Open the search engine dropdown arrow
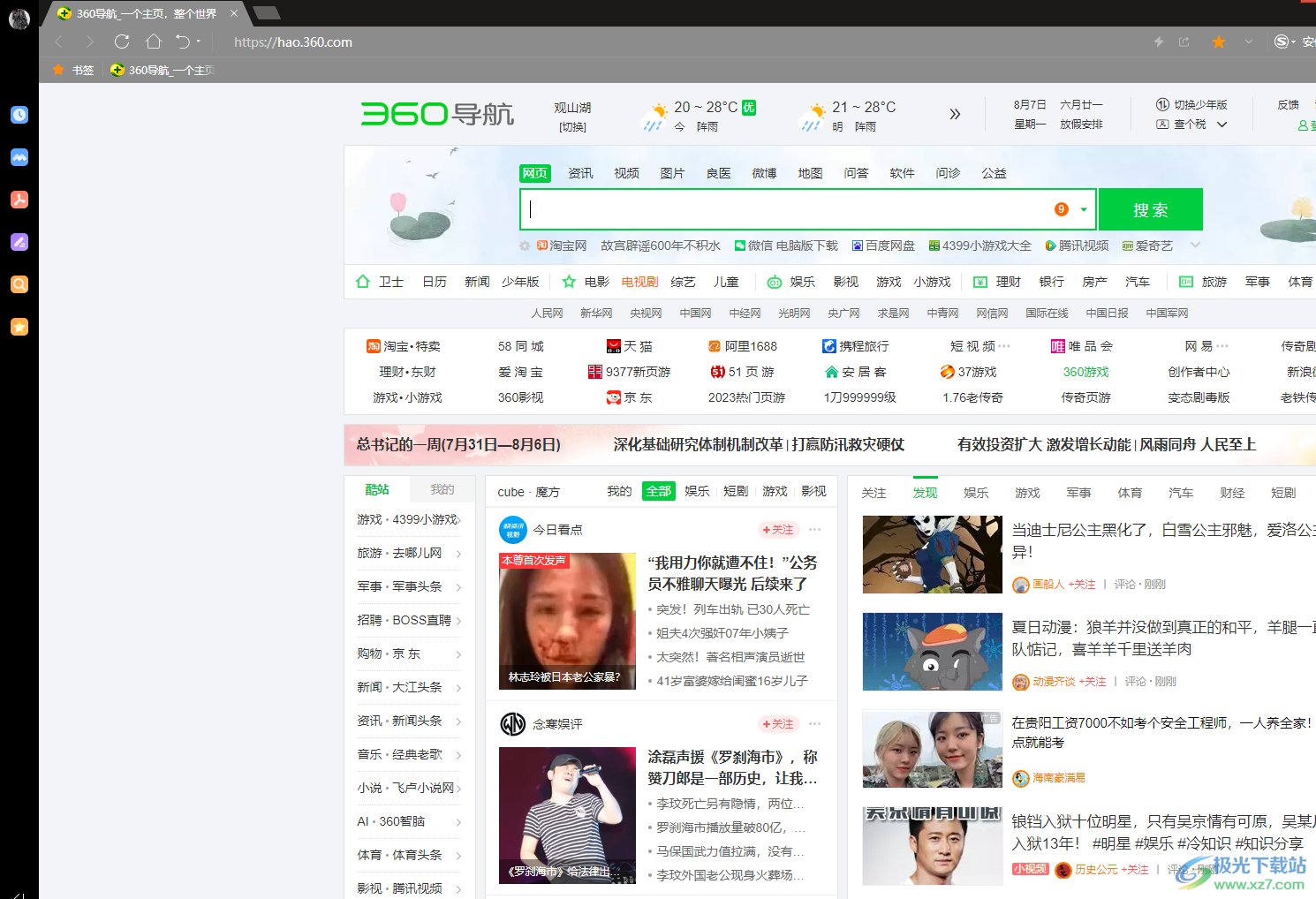Viewport: 1316px width, 899px height. 1084,210
